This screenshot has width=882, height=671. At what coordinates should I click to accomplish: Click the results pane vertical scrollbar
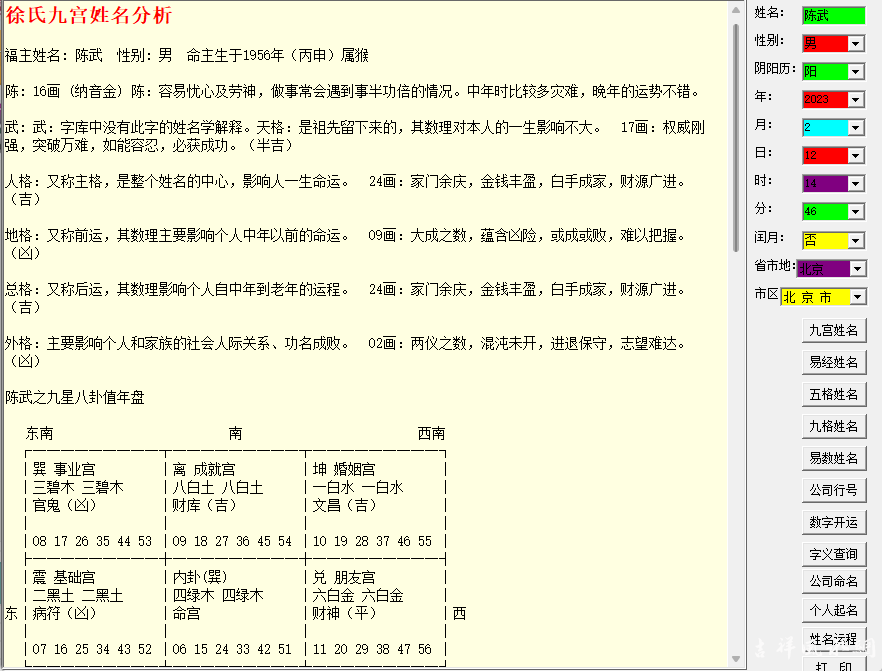point(738,300)
